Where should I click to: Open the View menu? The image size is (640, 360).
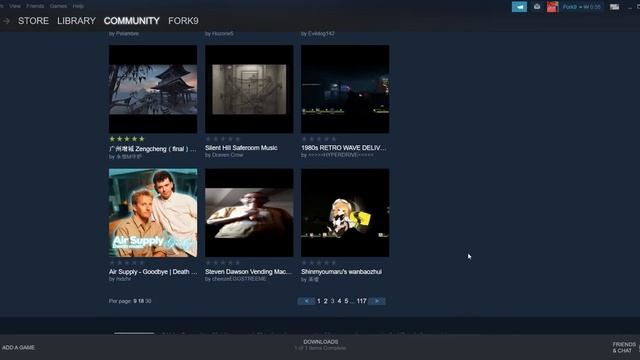[15, 6]
